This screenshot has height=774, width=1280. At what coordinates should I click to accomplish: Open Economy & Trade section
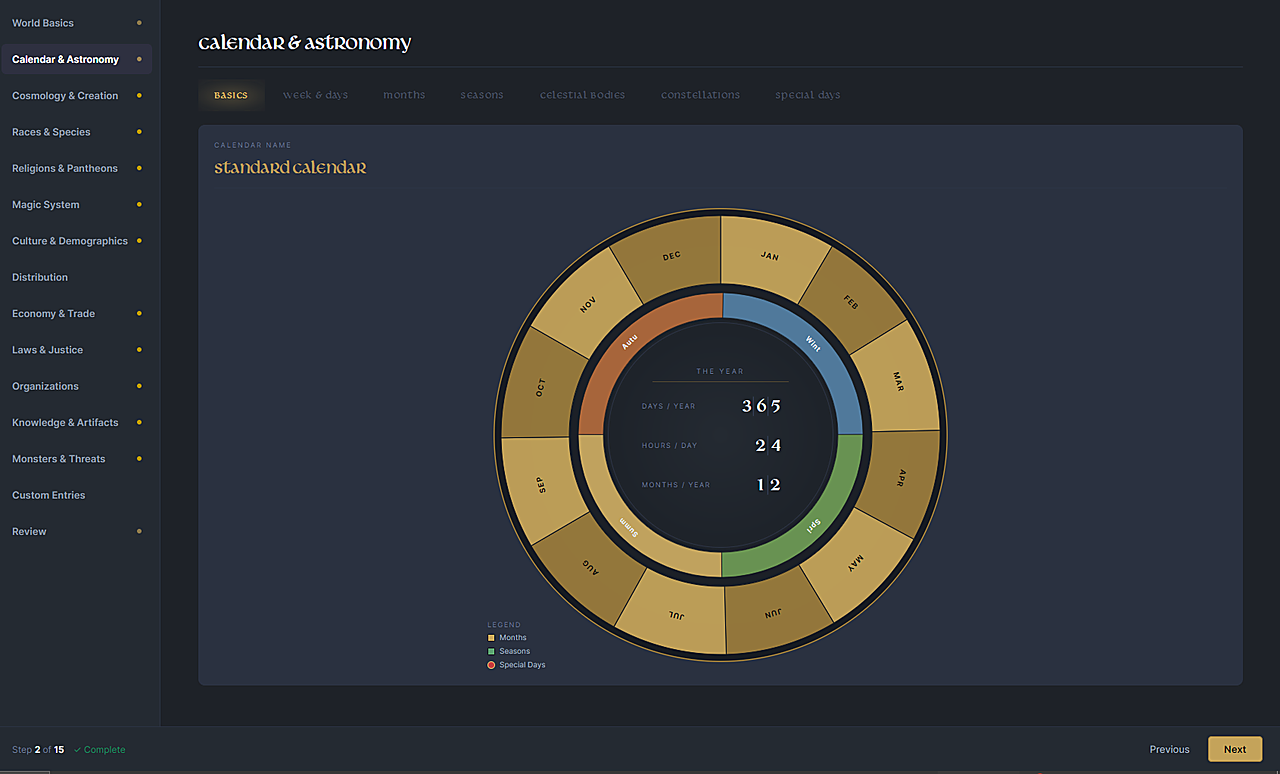76,314
